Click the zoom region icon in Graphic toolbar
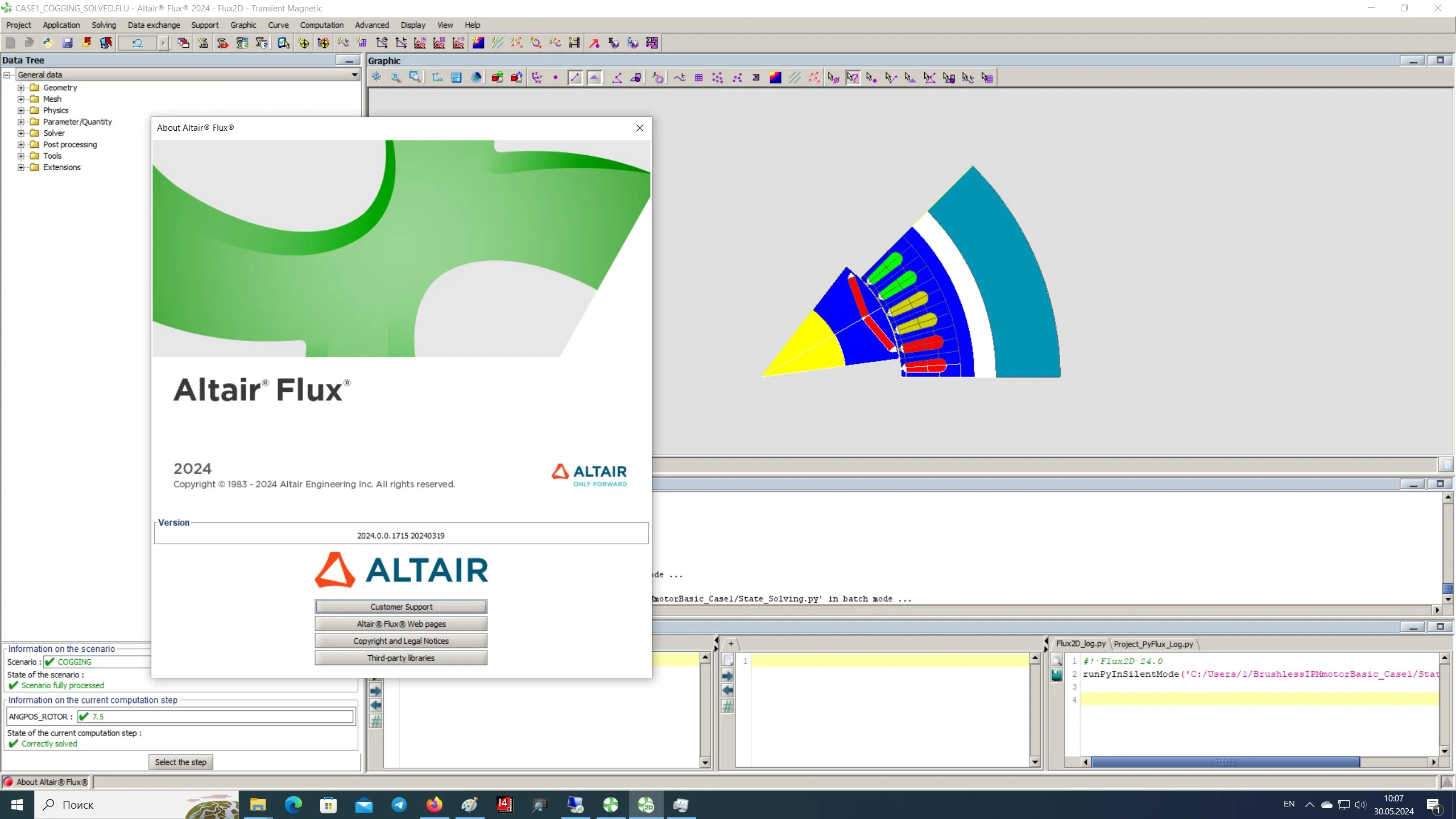Image resolution: width=1456 pixels, height=819 pixels. (415, 77)
